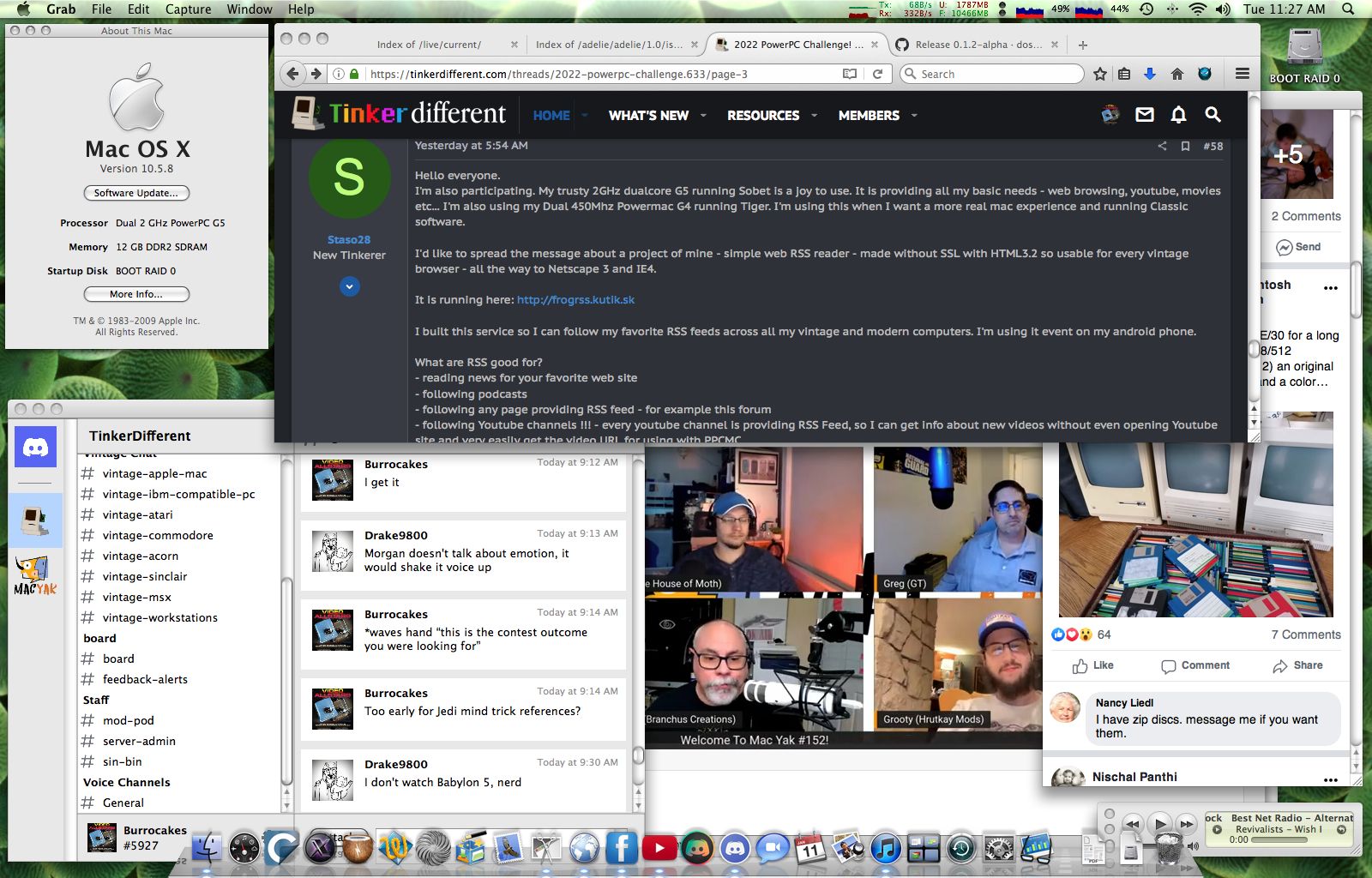Click Like on the Facebook post

coord(1093,665)
